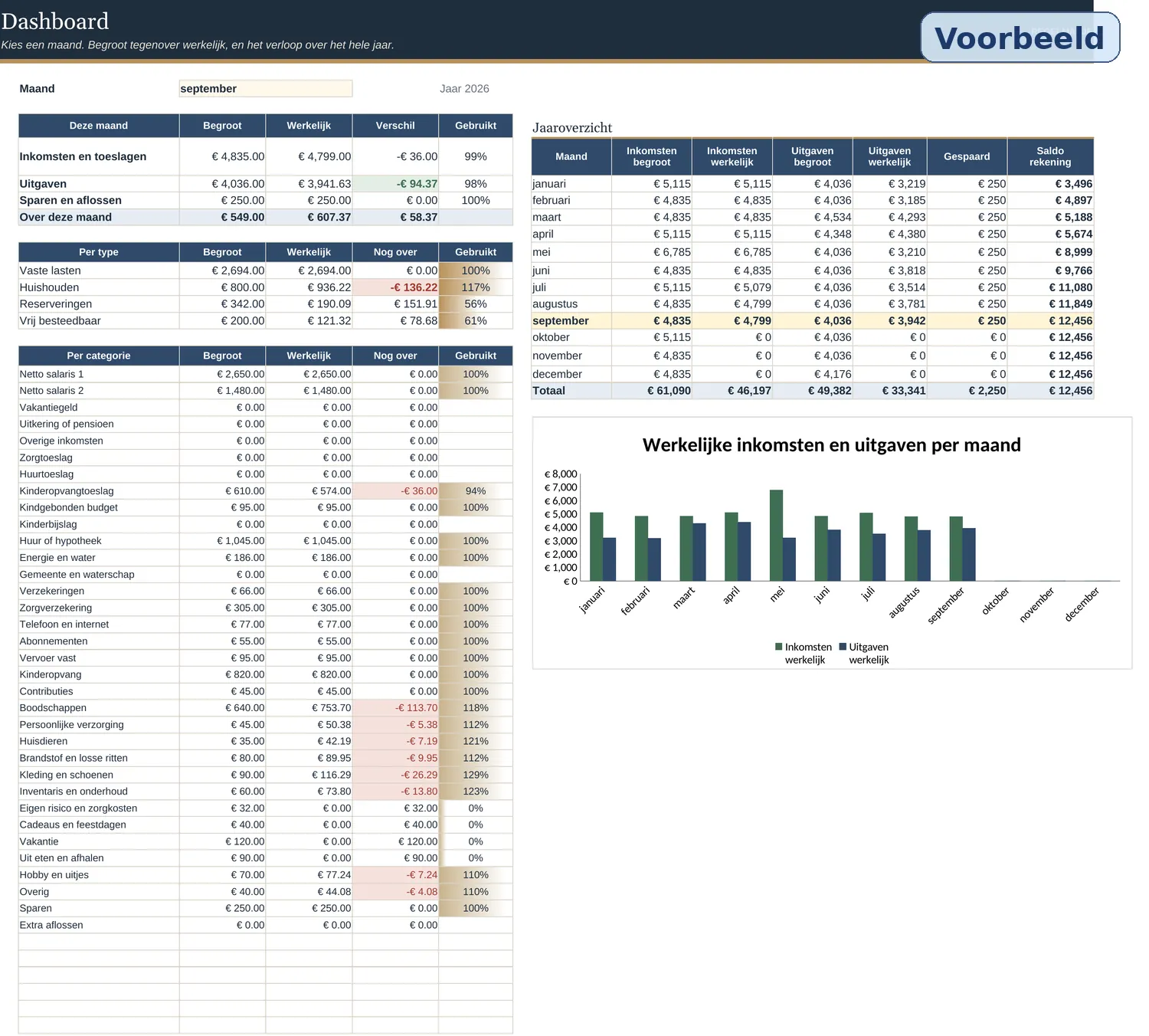Click the "Per categorie" header cell
The height and width of the screenshot is (1036, 1149).
click(x=99, y=356)
